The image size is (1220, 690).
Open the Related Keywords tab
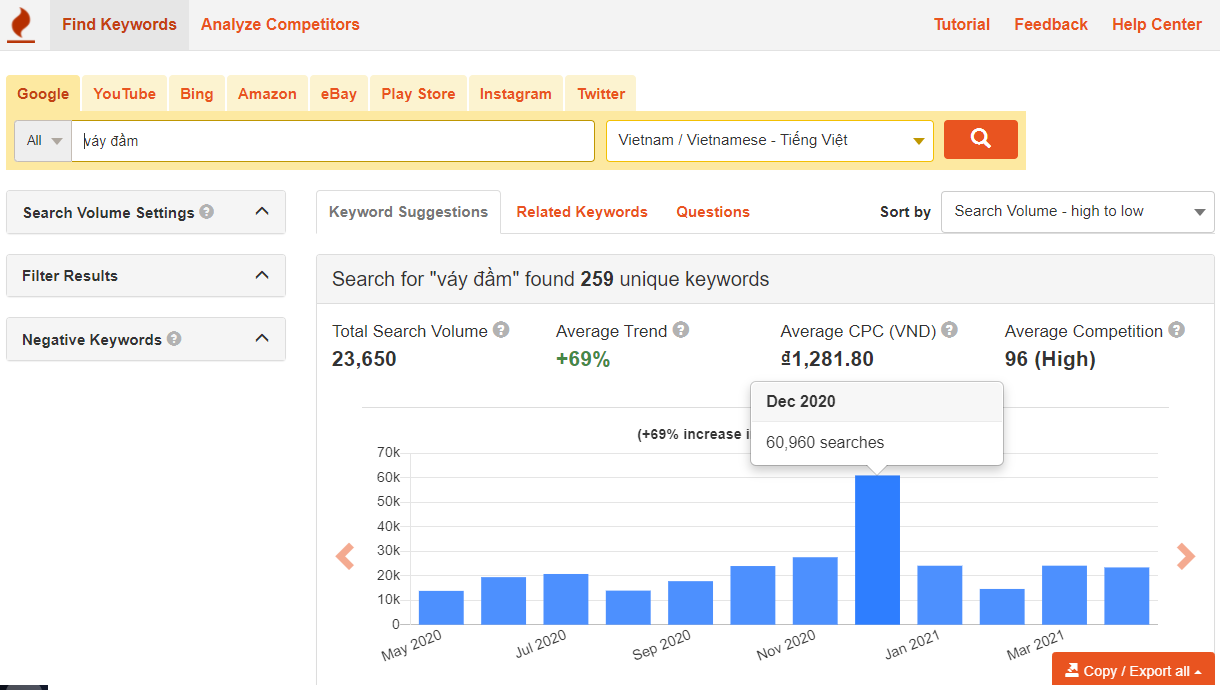[582, 212]
